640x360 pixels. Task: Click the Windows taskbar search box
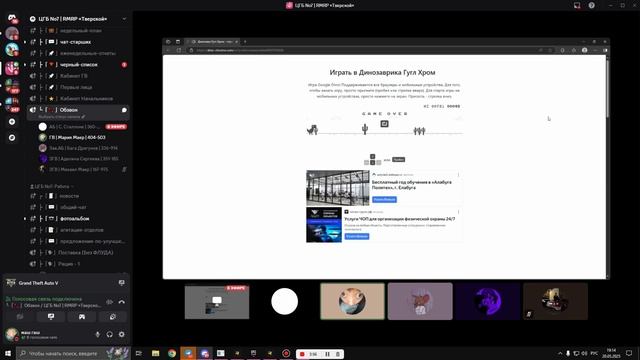(x=73, y=353)
